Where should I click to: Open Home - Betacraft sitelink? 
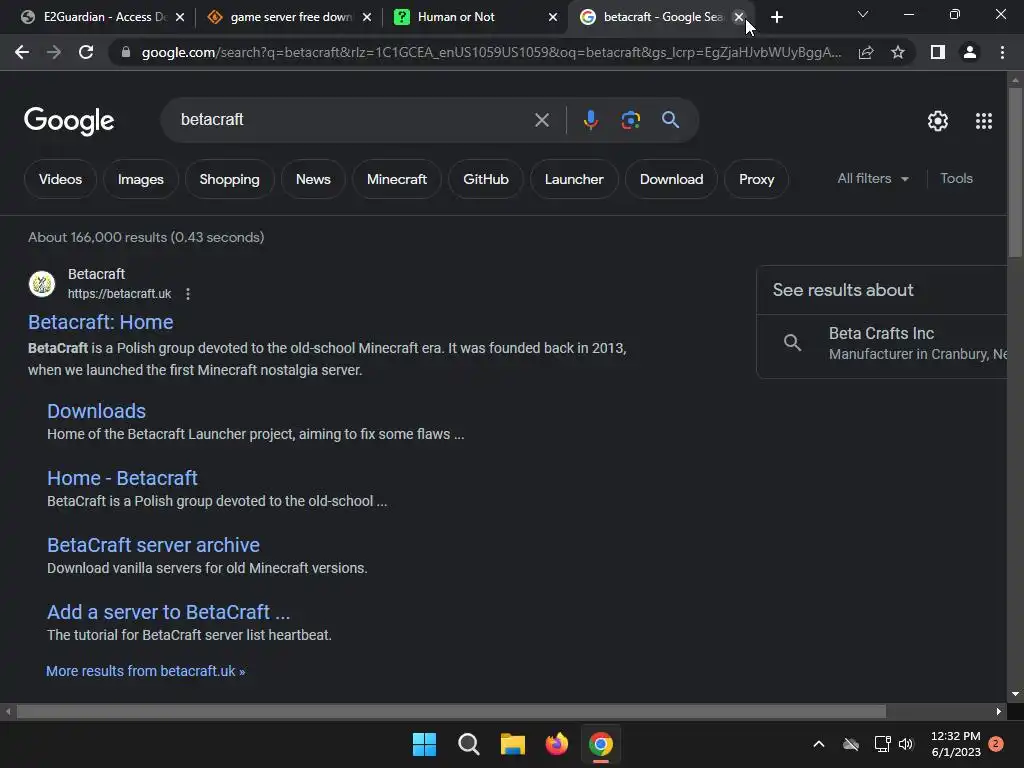[122, 478]
